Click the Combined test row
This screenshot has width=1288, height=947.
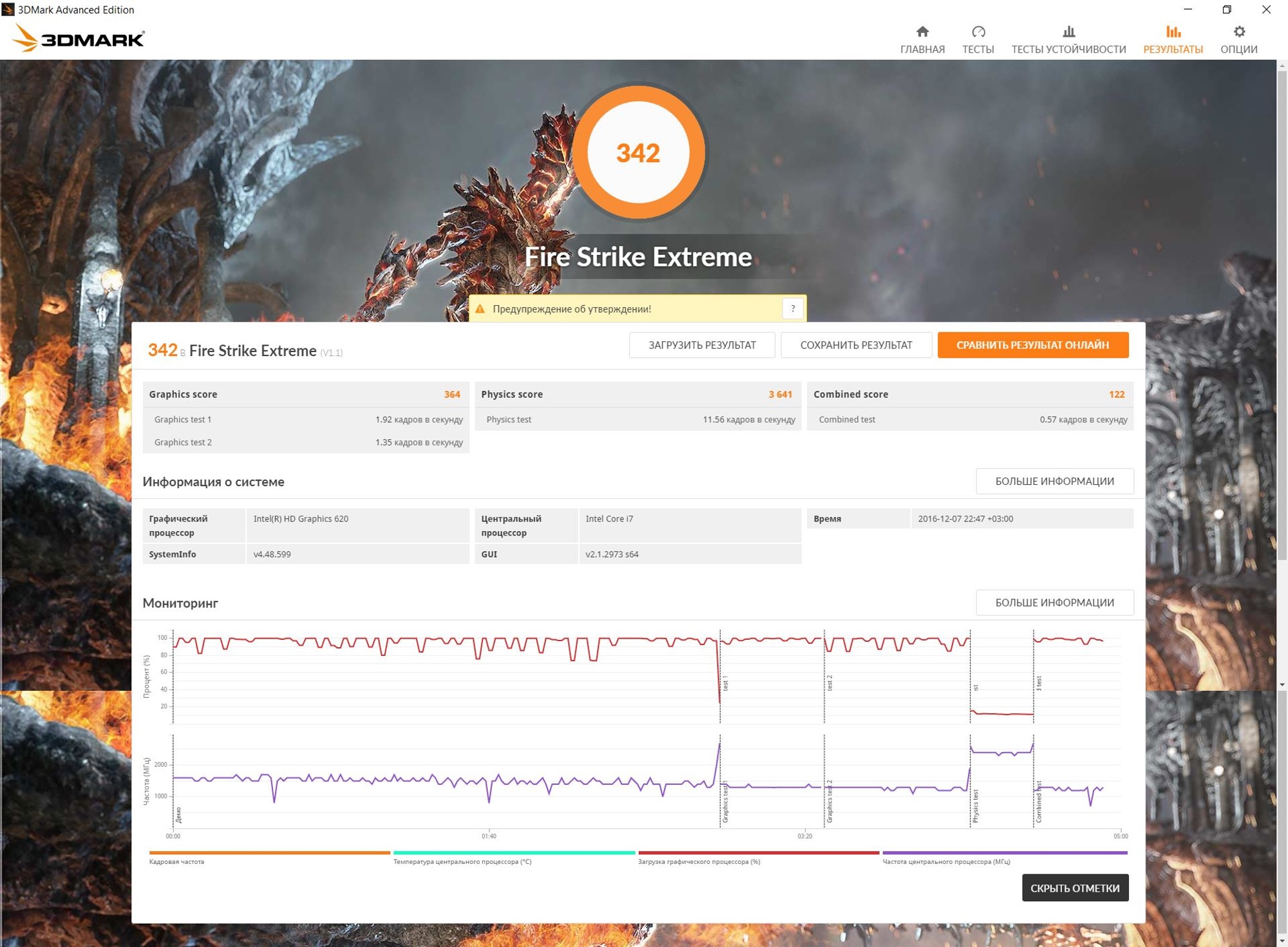(970, 419)
